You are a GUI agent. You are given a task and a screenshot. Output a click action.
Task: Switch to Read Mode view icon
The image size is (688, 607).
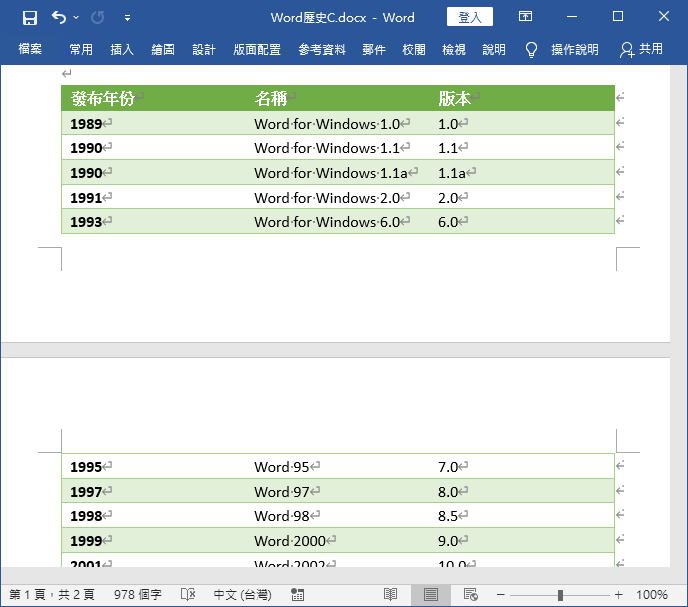pos(390,595)
